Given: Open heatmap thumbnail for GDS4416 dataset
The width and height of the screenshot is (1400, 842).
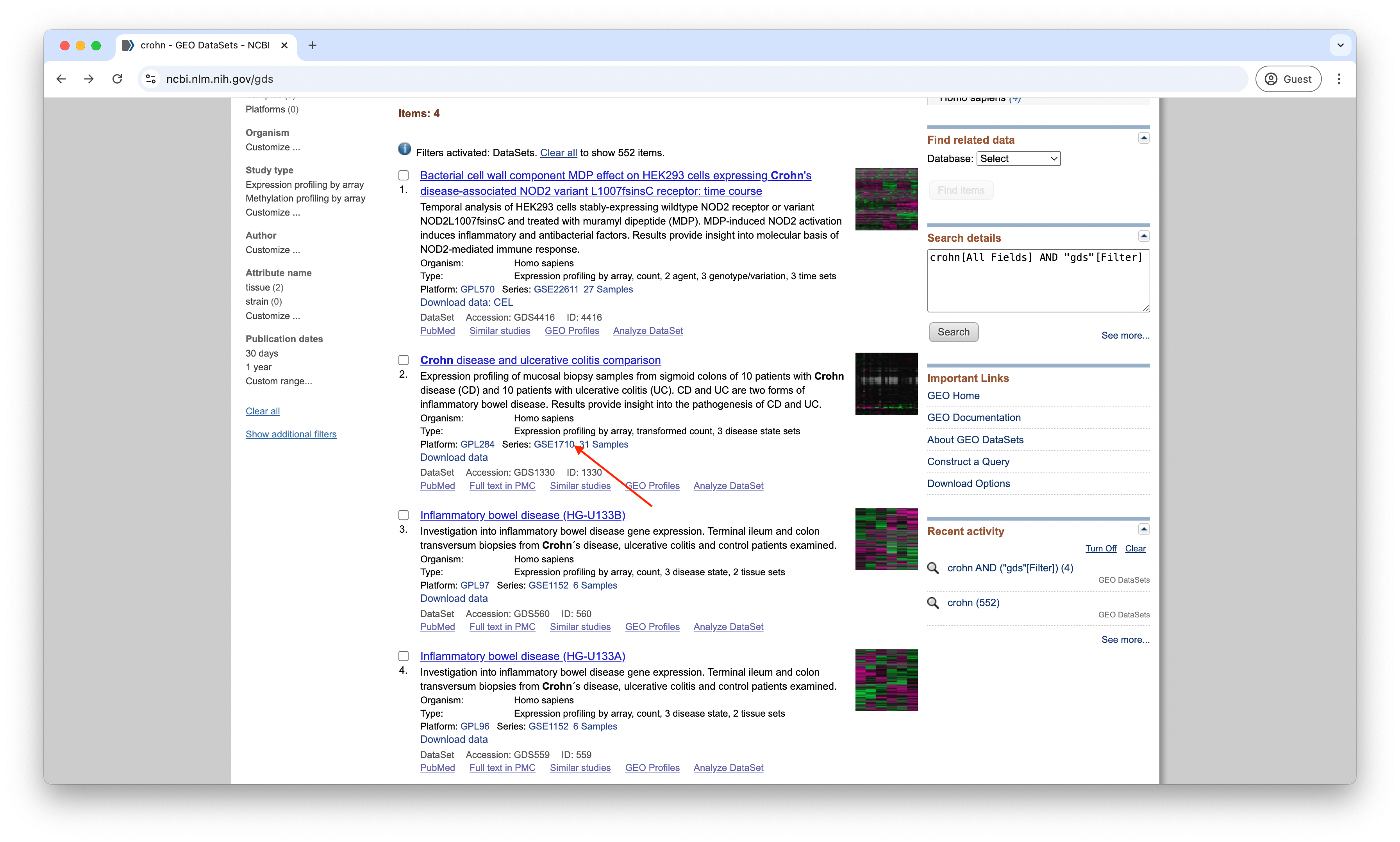Looking at the screenshot, I should (x=886, y=199).
